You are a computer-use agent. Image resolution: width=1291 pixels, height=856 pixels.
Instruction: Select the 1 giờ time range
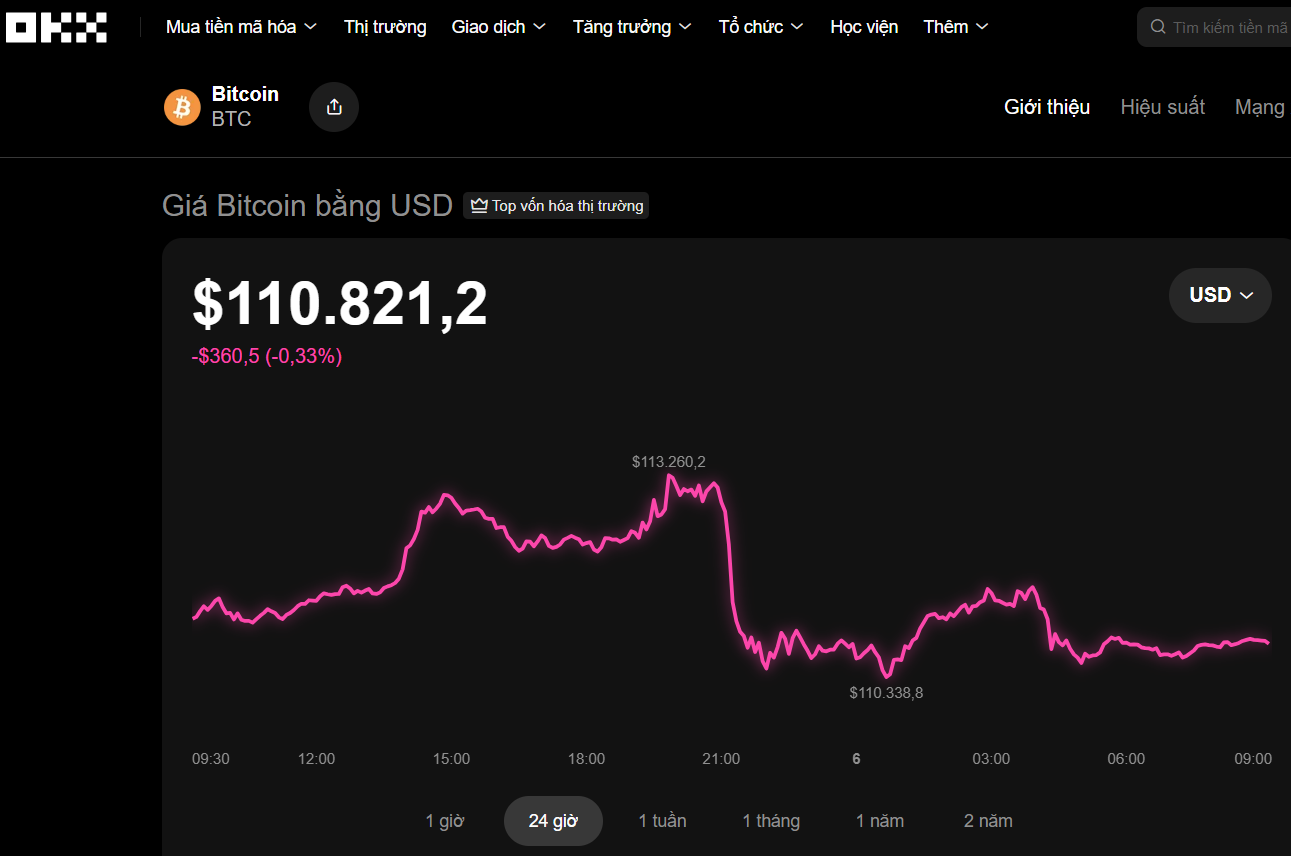pyautogui.click(x=445, y=820)
